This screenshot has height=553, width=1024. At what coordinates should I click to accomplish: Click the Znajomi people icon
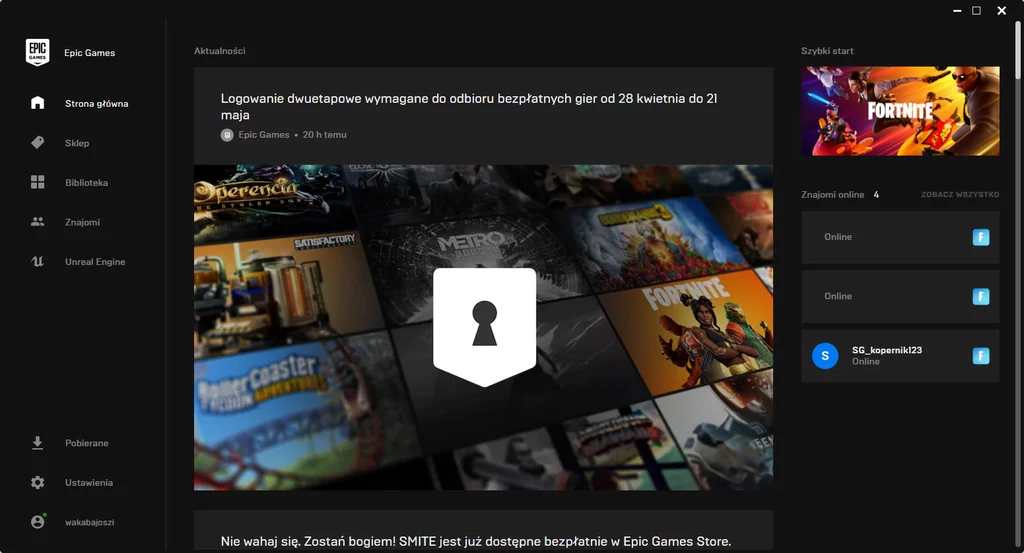[37, 222]
